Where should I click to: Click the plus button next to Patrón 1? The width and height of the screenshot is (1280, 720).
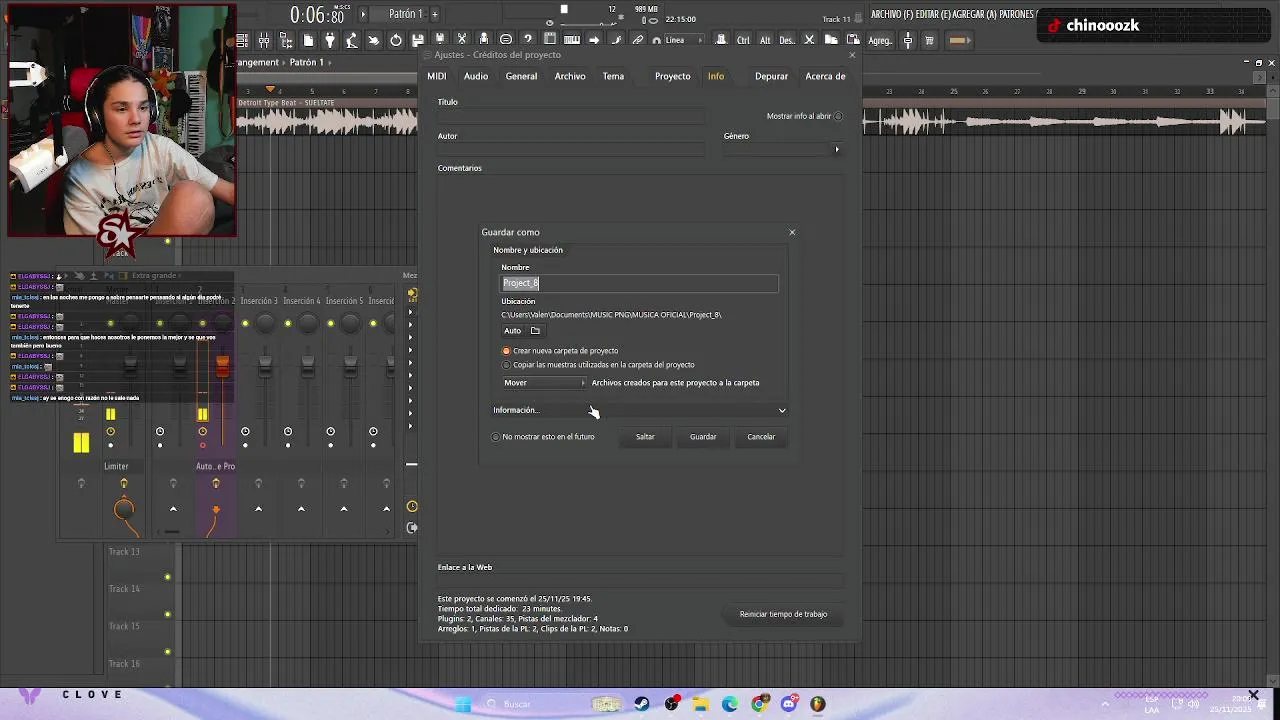tap(434, 14)
